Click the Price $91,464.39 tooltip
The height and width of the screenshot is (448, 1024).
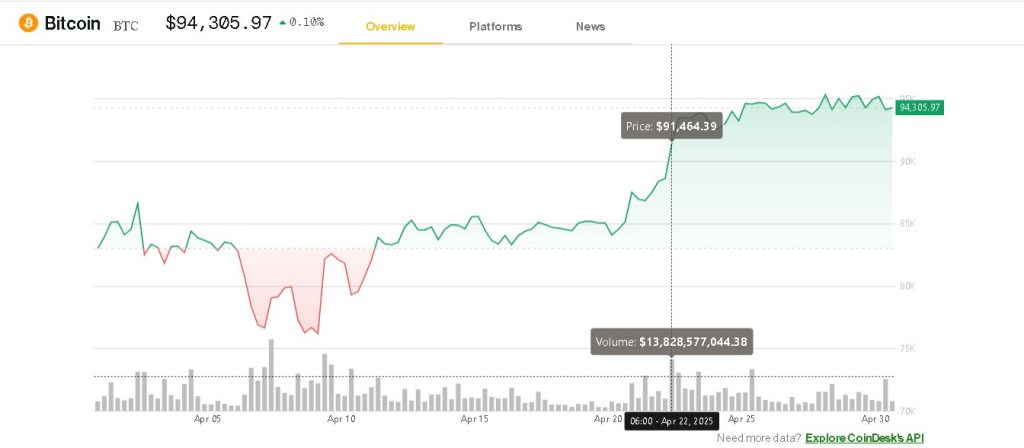[x=670, y=126]
